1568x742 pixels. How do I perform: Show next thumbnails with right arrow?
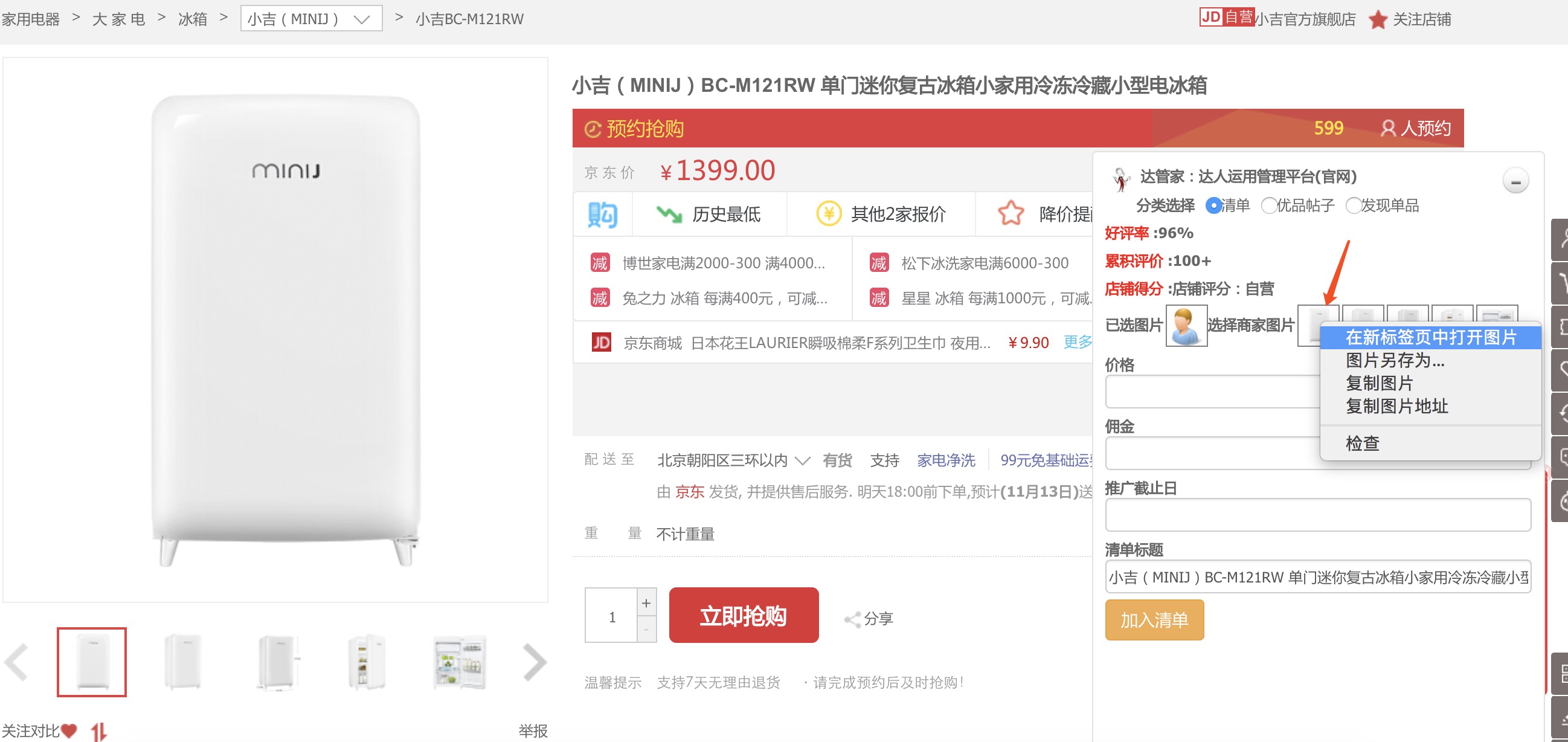[535, 662]
